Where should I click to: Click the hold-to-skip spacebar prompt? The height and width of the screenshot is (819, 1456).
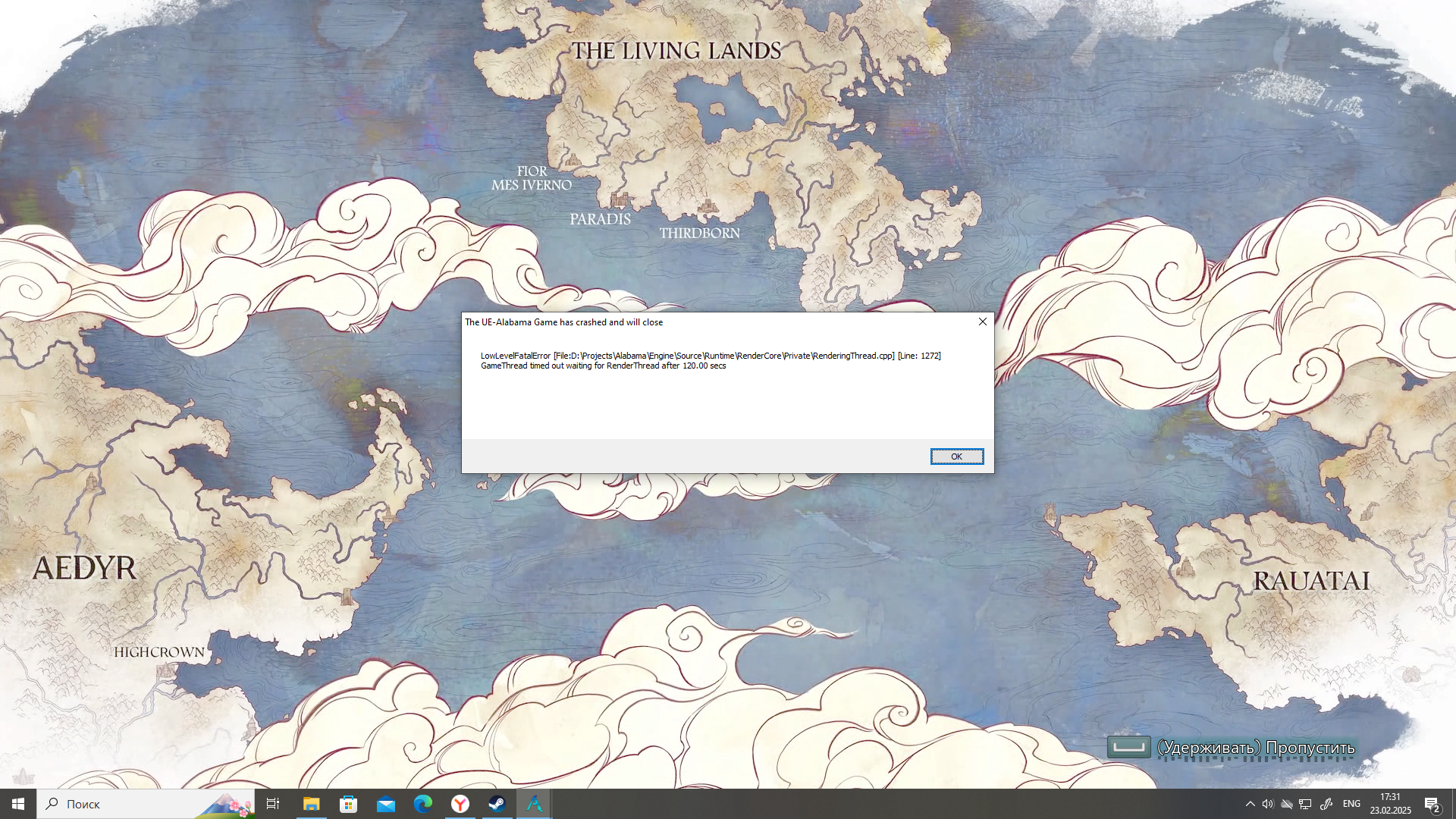[x=1128, y=747]
